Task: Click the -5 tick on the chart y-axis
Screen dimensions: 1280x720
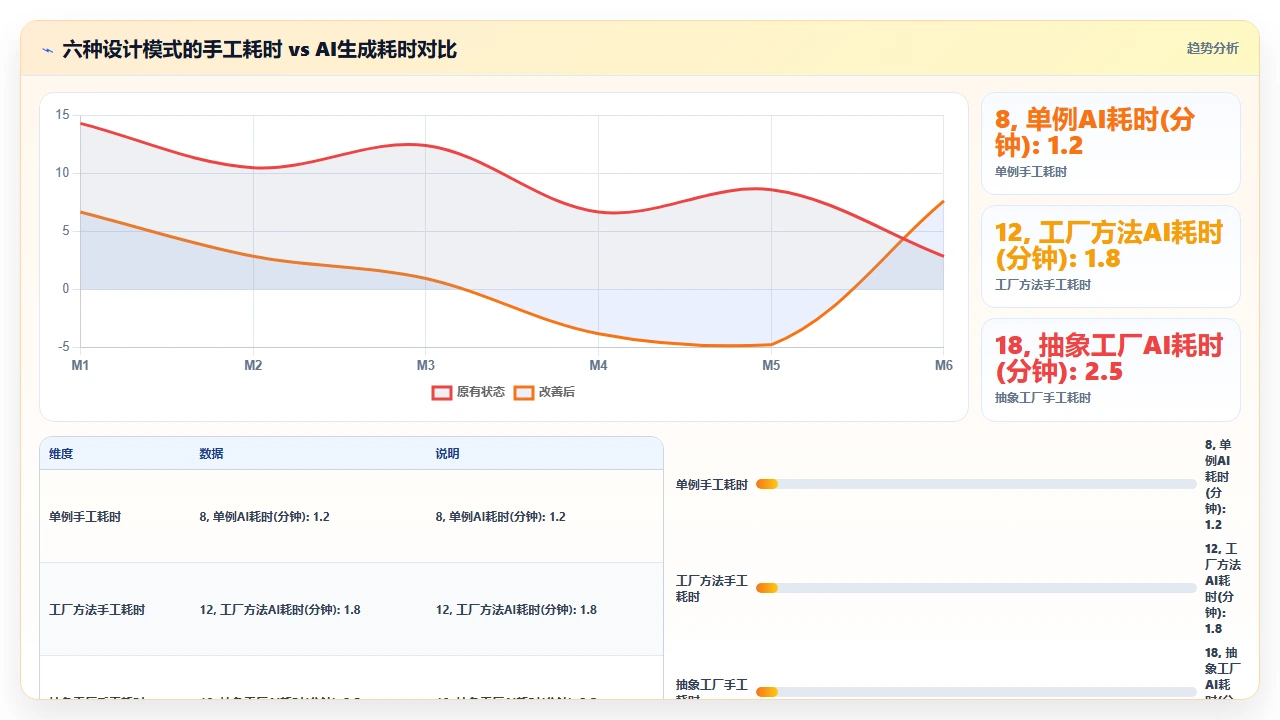Action: click(63, 347)
